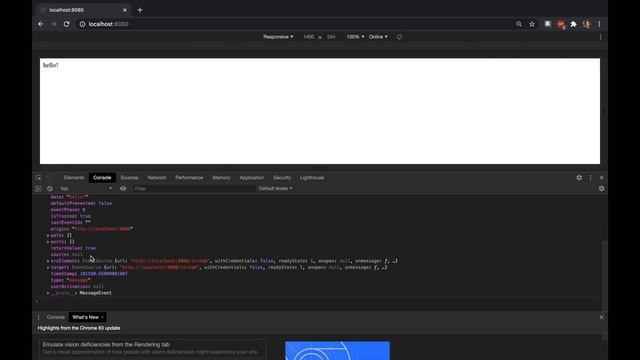Open Console settings gear
The width and height of the screenshot is (640, 360).
pos(602,189)
